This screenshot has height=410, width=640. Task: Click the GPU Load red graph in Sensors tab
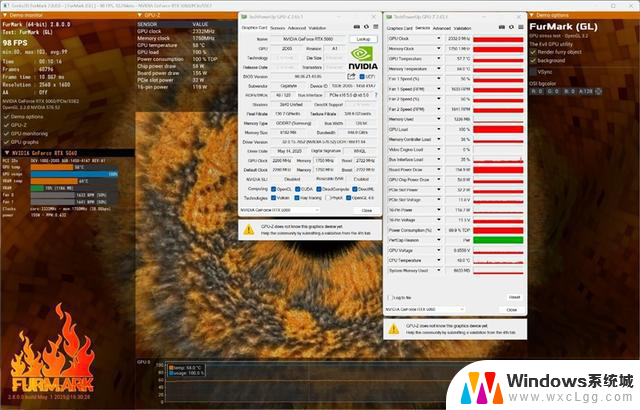click(x=498, y=129)
